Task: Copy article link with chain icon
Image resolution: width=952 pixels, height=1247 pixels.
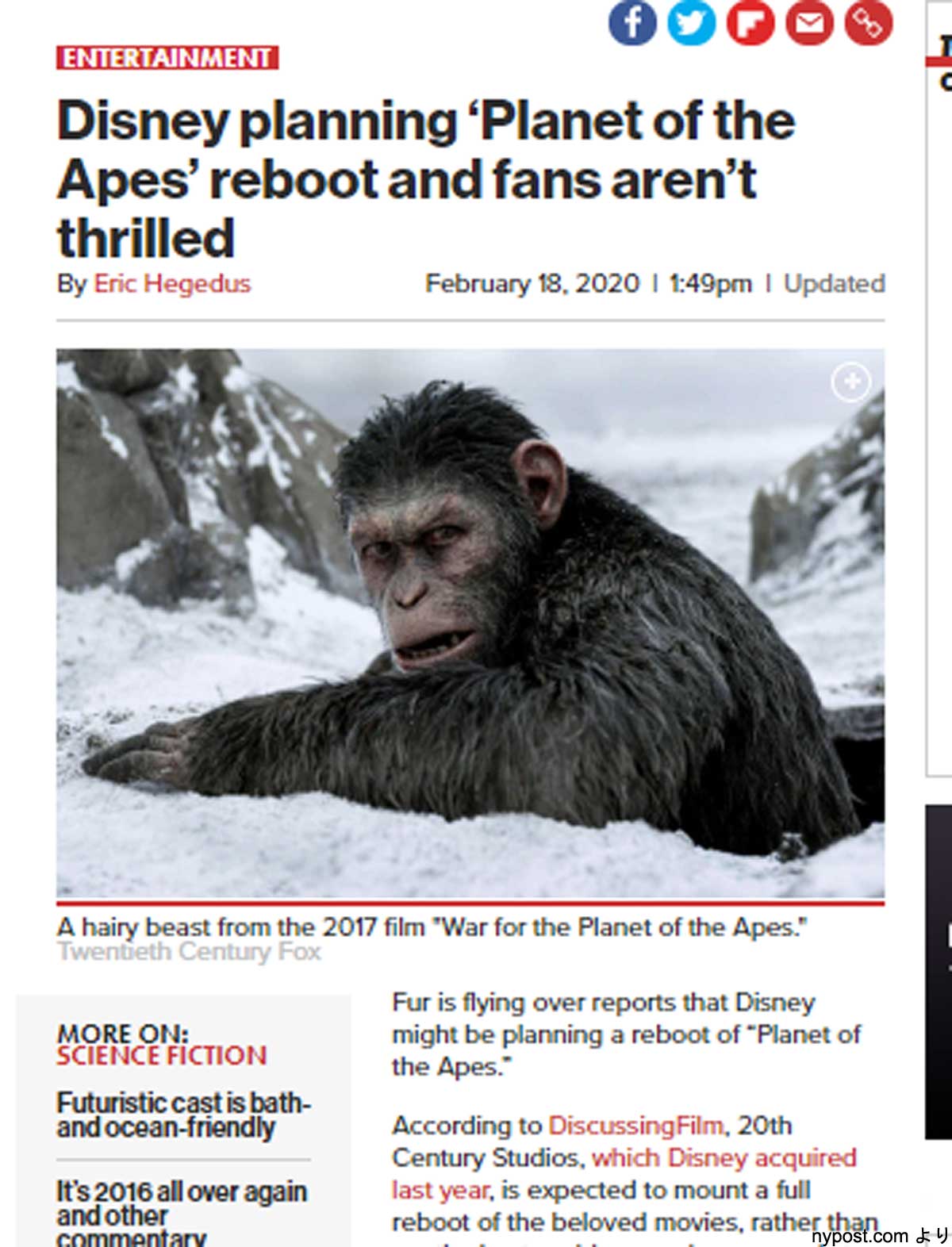Action: (x=868, y=22)
